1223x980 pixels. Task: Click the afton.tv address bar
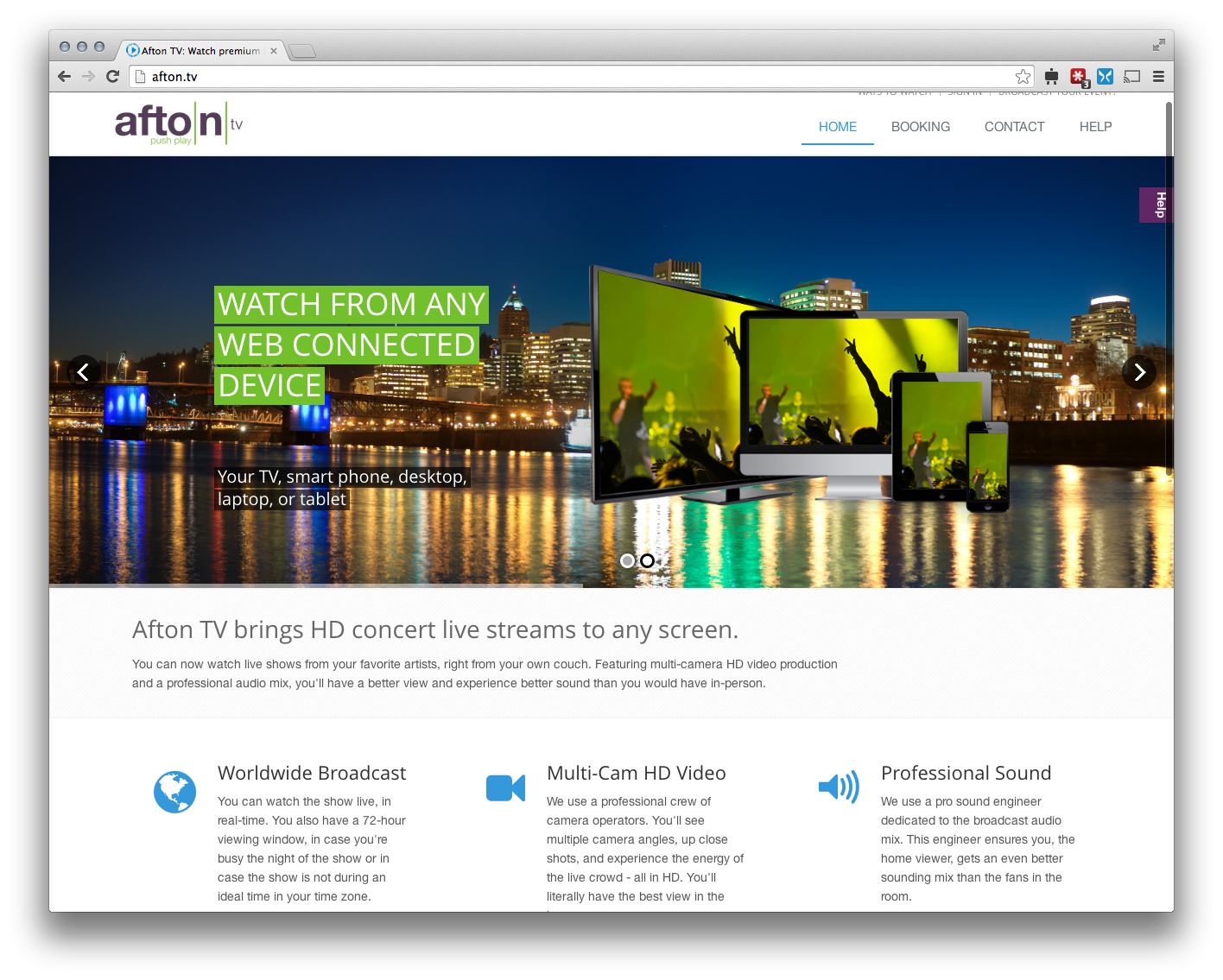coord(581,77)
